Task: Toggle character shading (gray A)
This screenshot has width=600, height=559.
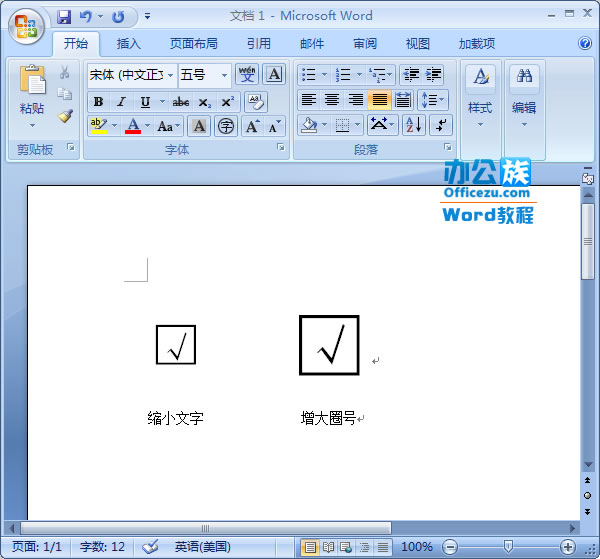Action: point(199,126)
